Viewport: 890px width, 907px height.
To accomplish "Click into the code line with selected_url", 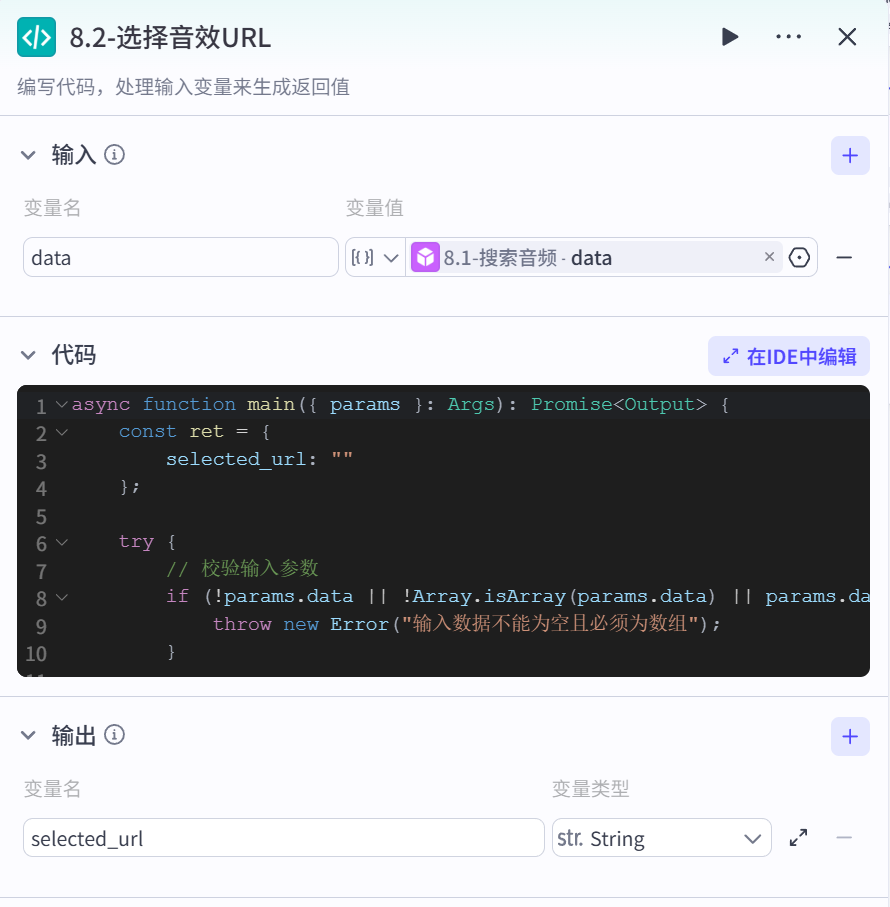I will point(259,459).
